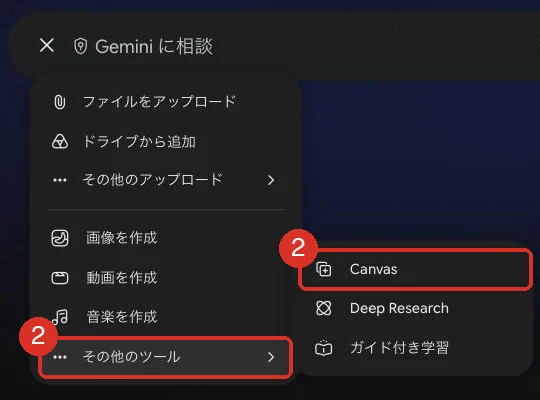Image resolution: width=540 pixels, height=400 pixels.
Task: Click the image creation icon
Action: tap(60, 238)
